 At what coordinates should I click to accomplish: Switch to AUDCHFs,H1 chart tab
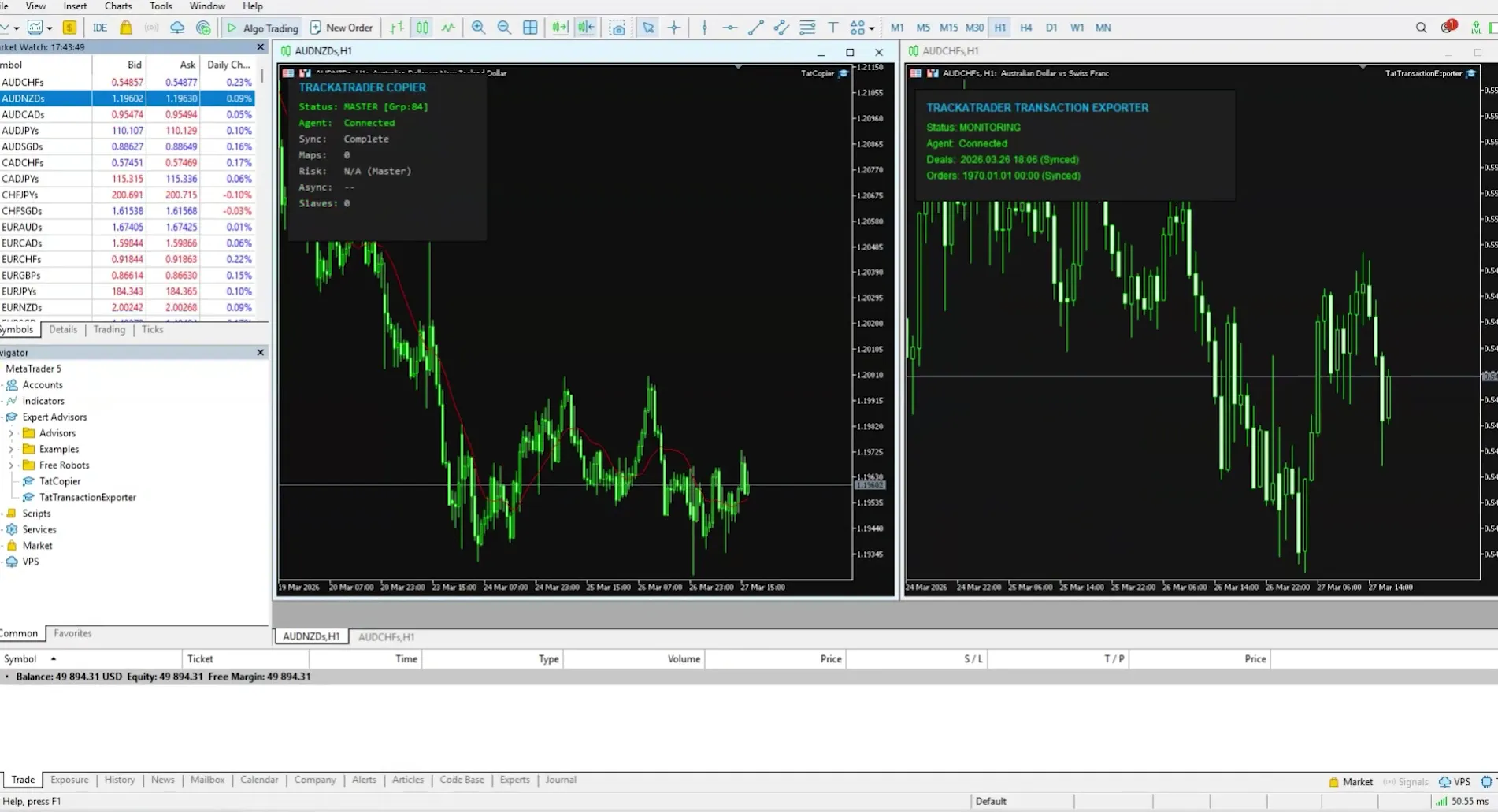(386, 636)
